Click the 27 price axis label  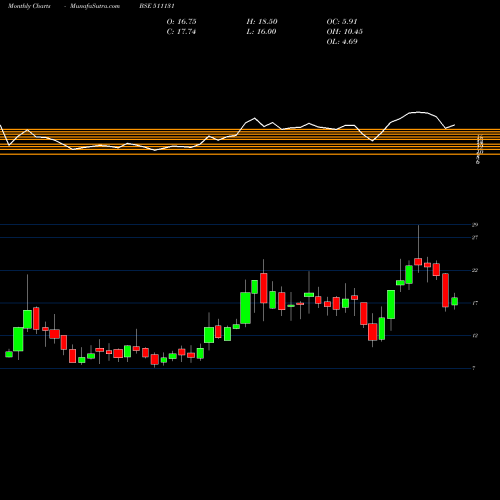tap(475, 238)
